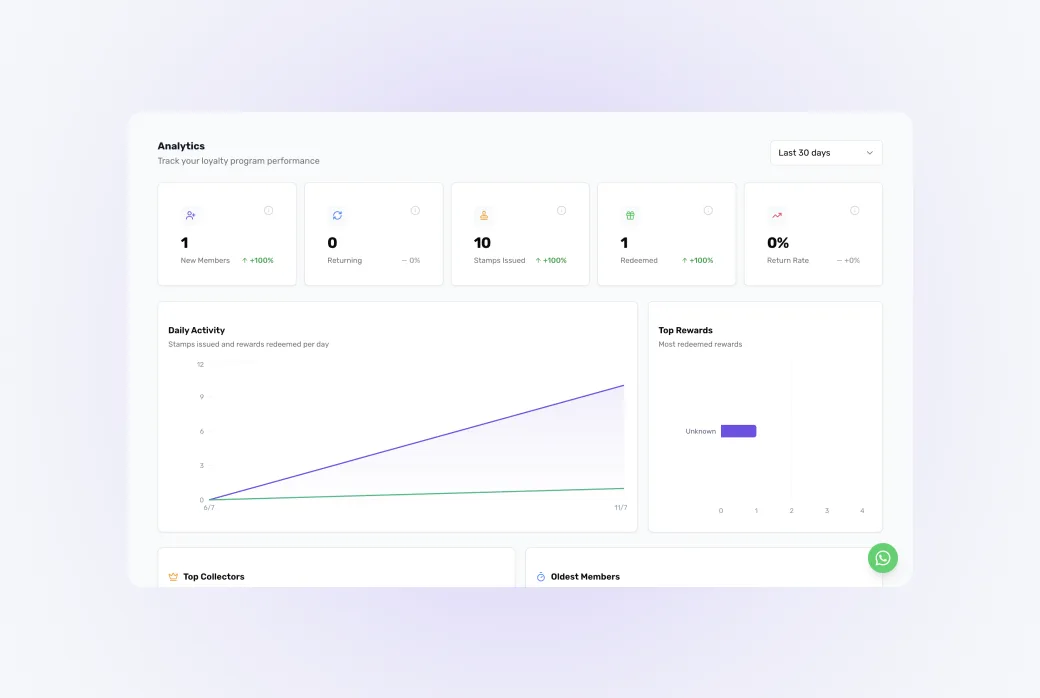Click the Top Rewards title
This screenshot has width=1040, height=698.
[x=685, y=330]
